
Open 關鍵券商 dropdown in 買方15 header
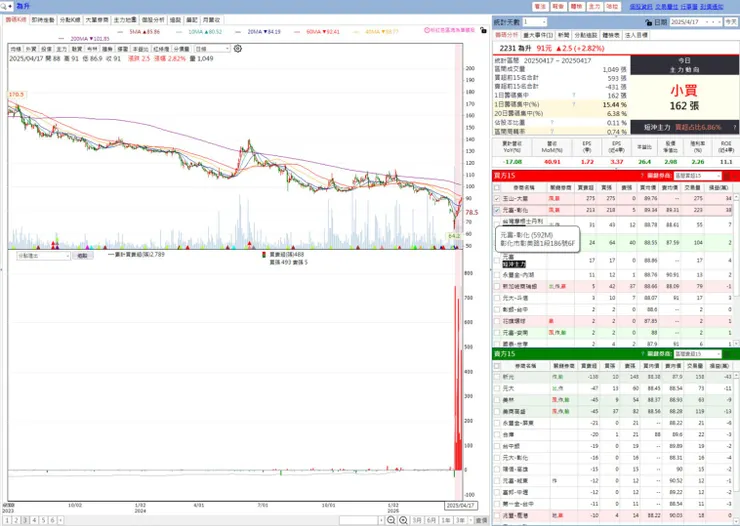pyautogui.click(x=698, y=175)
